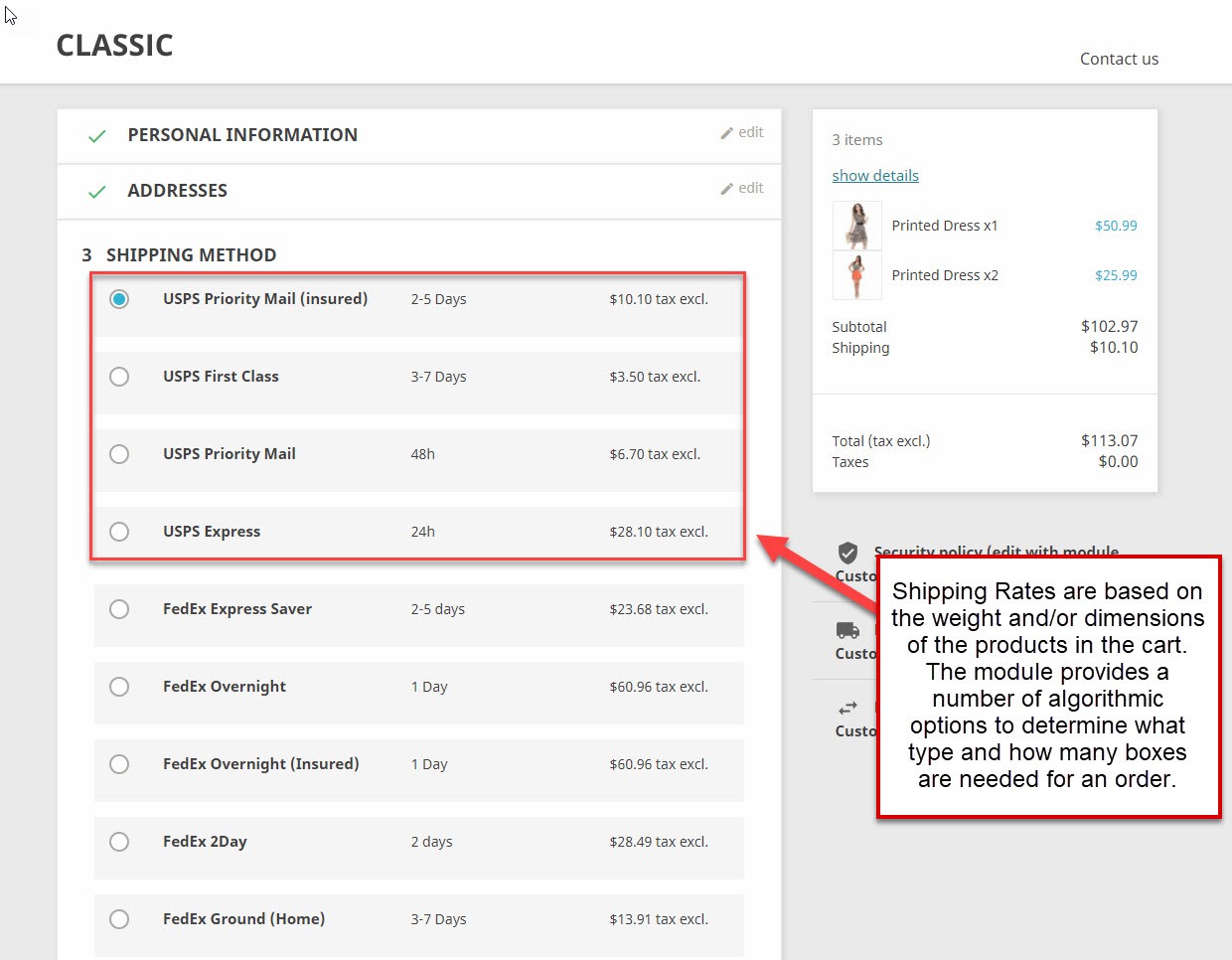Image resolution: width=1232 pixels, height=960 pixels.
Task: Click the 48h delivery time text
Action: (423, 454)
